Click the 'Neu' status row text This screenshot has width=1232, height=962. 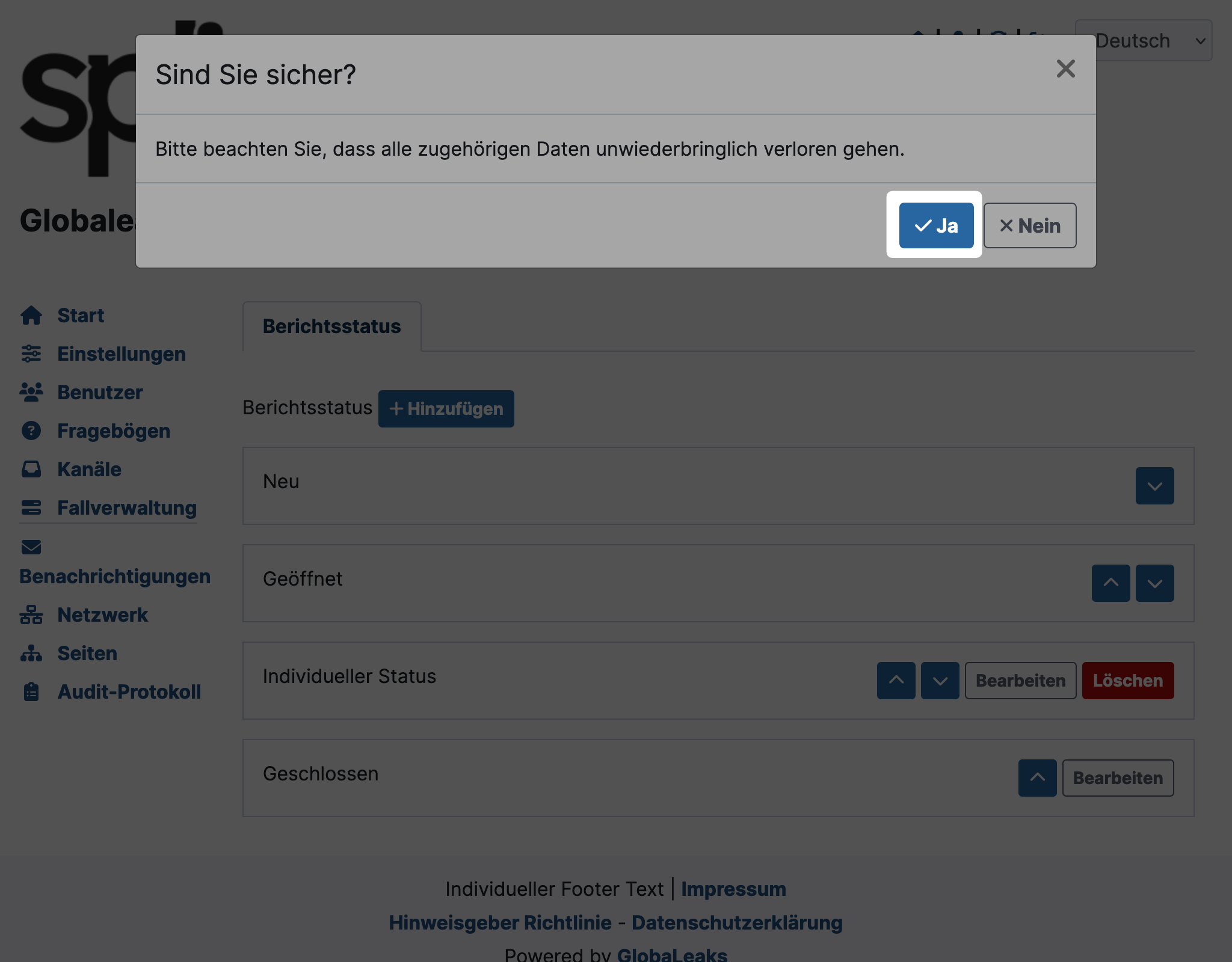click(281, 481)
